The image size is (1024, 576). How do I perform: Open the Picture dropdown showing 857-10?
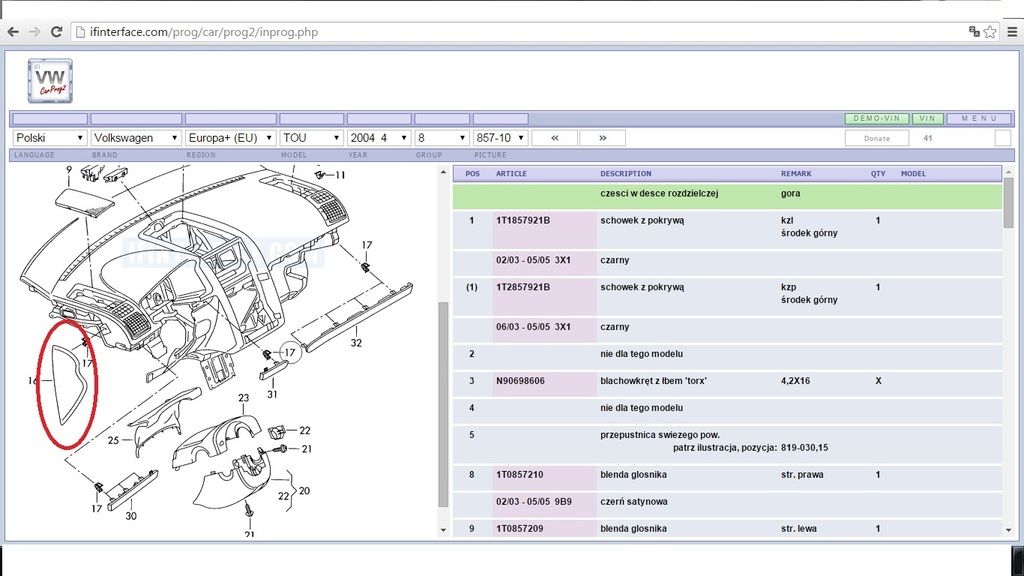500,138
